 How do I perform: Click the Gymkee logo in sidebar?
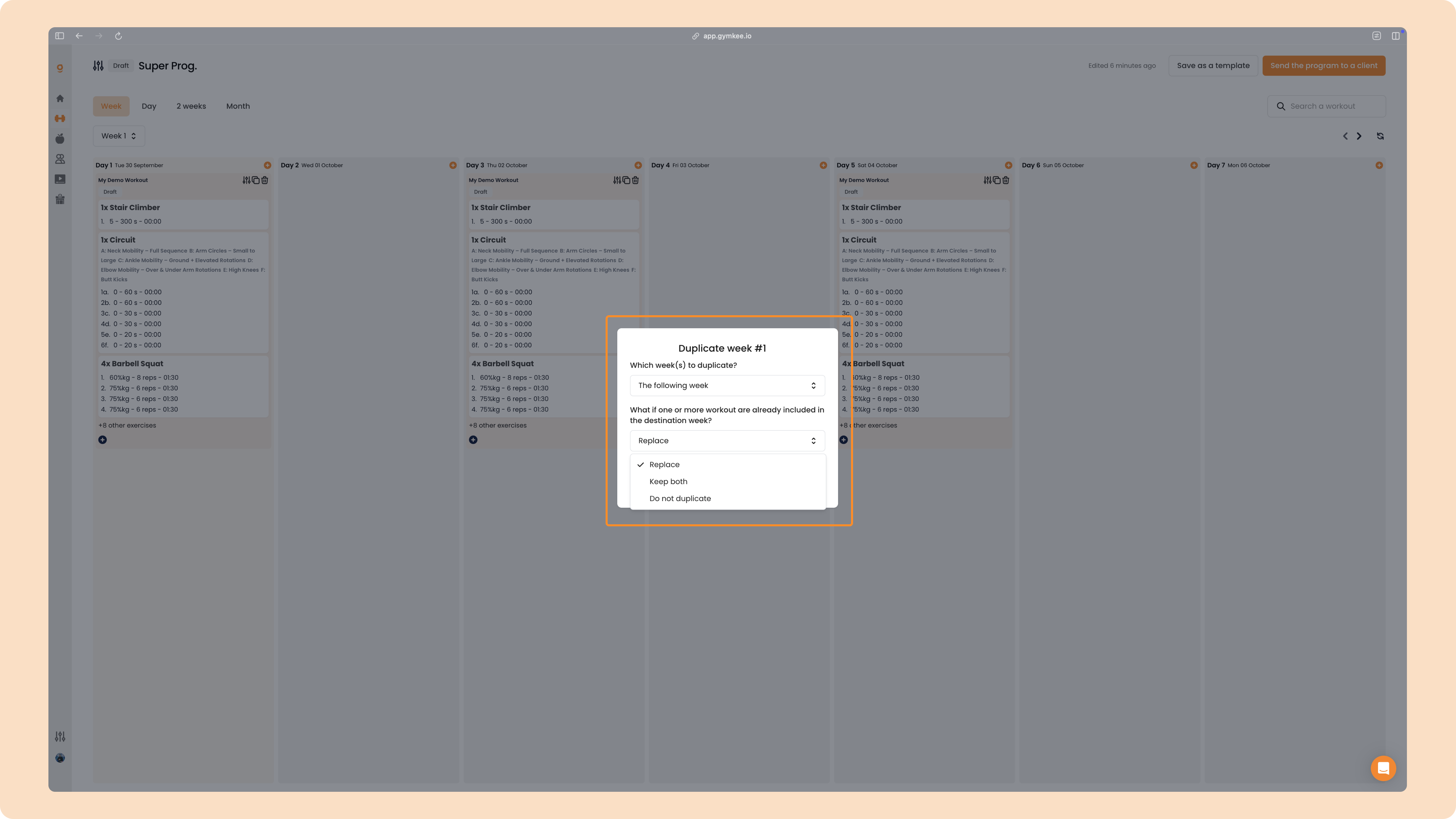[x=60, y=68]
